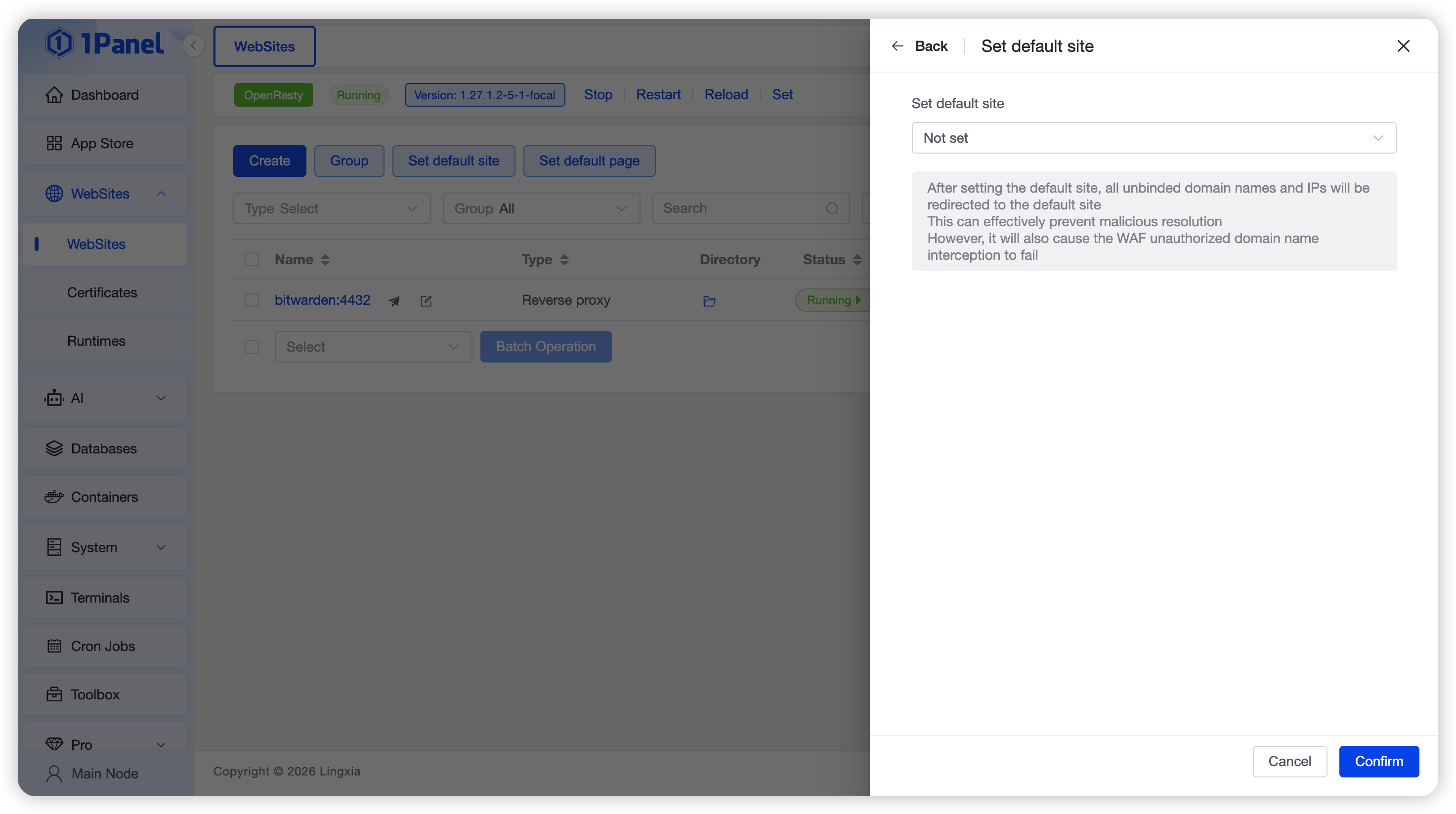The image size is (1456, 814).
Task: Click into the Search input field
Action: point(740,208)
